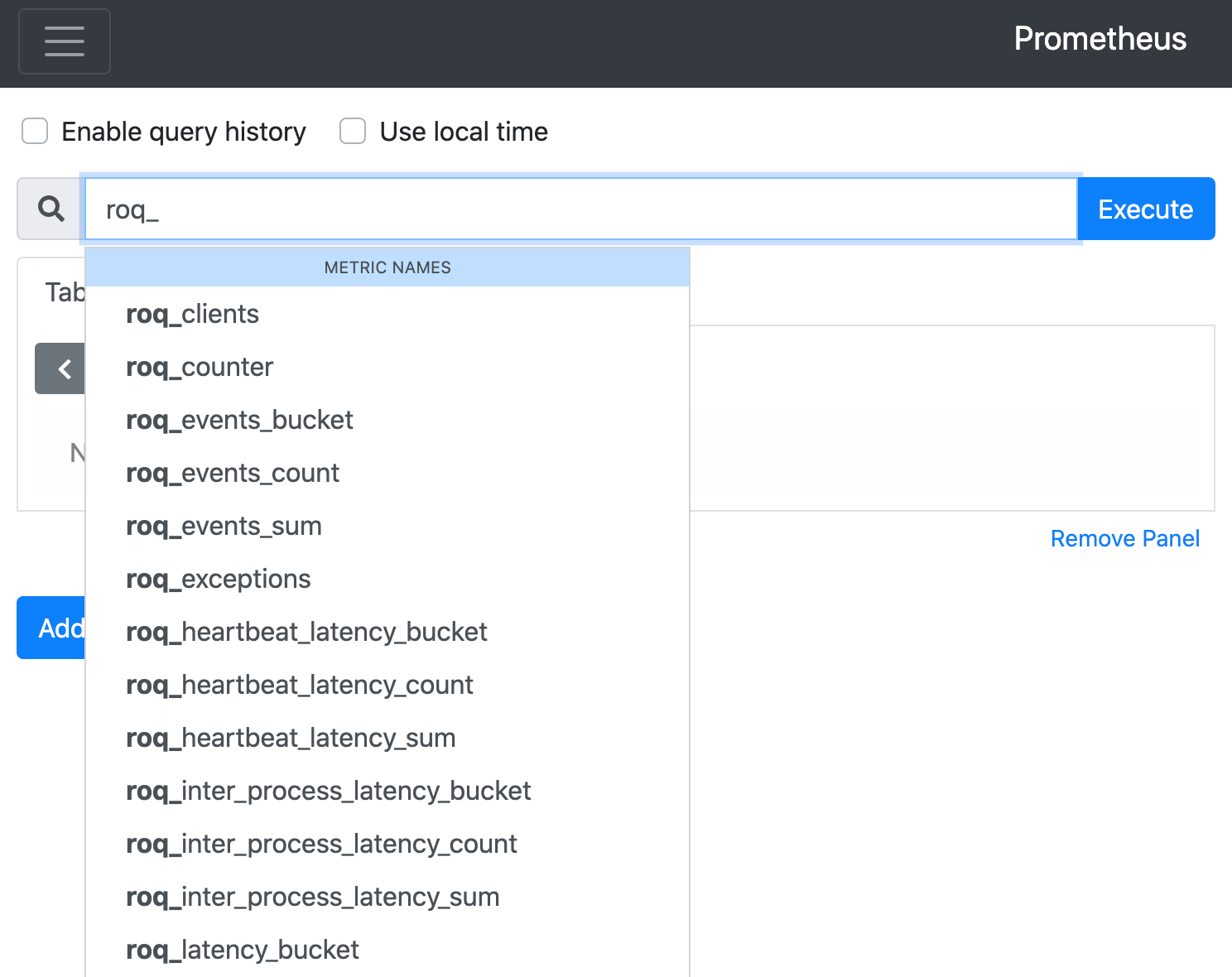
Task: Focus the expression input field
Action: pyautogui.click(x=580, y=209)
